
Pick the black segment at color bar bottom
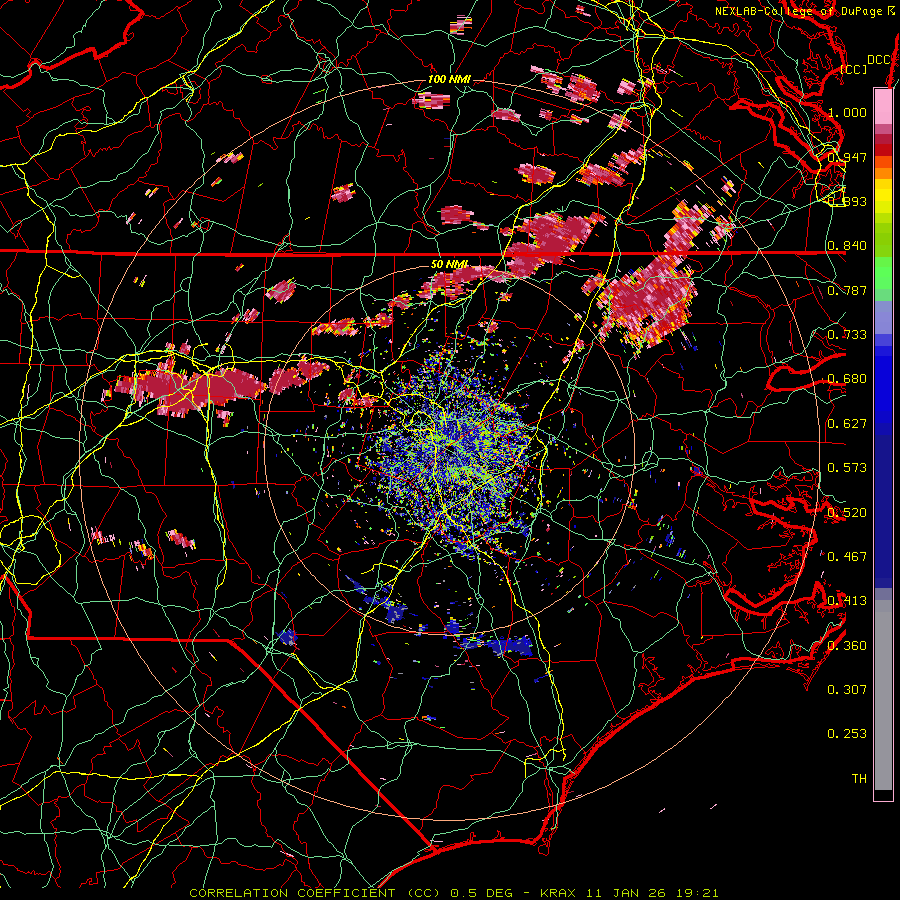(883, 795)
